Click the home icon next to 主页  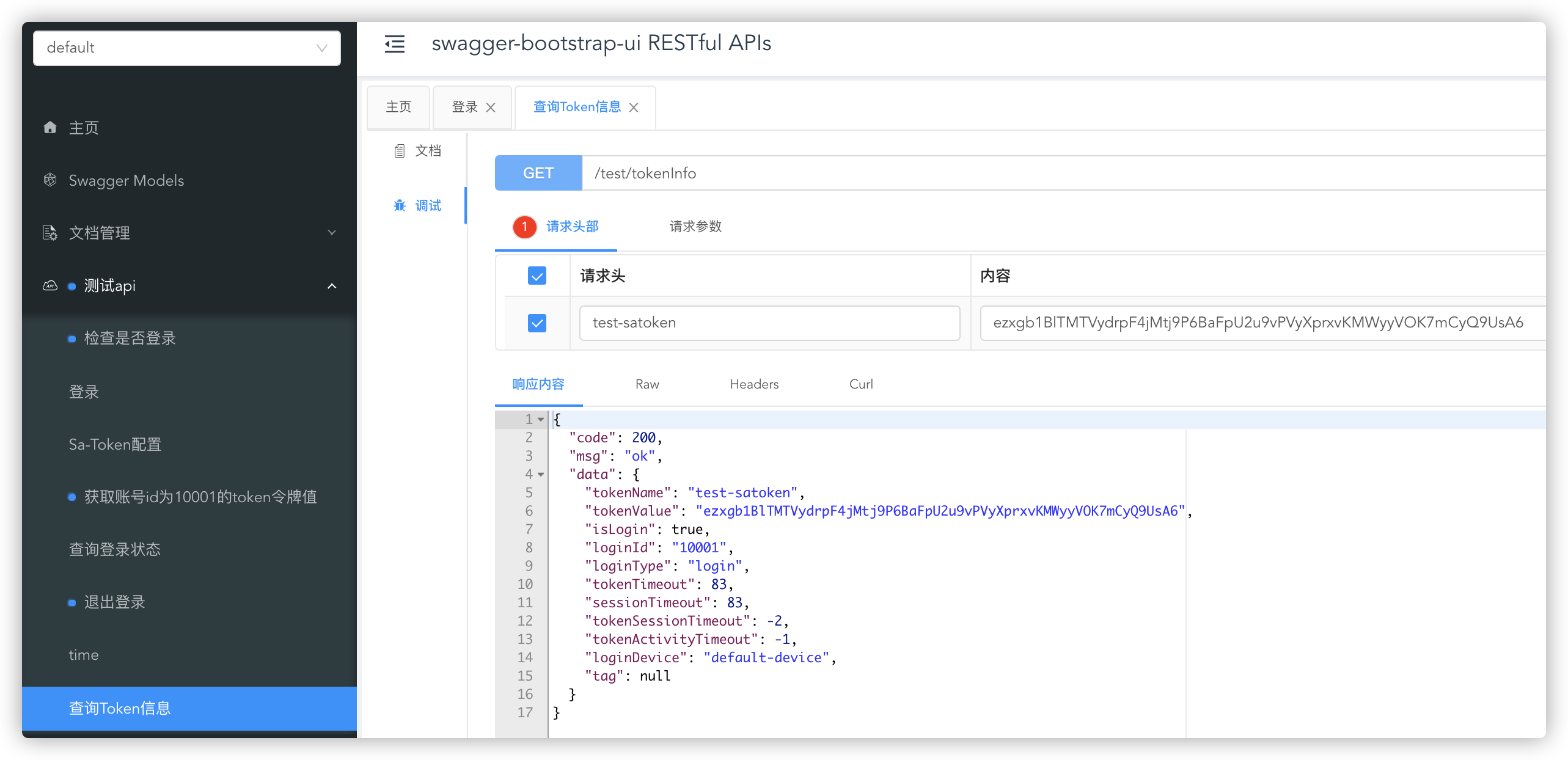tap(51, 128)
